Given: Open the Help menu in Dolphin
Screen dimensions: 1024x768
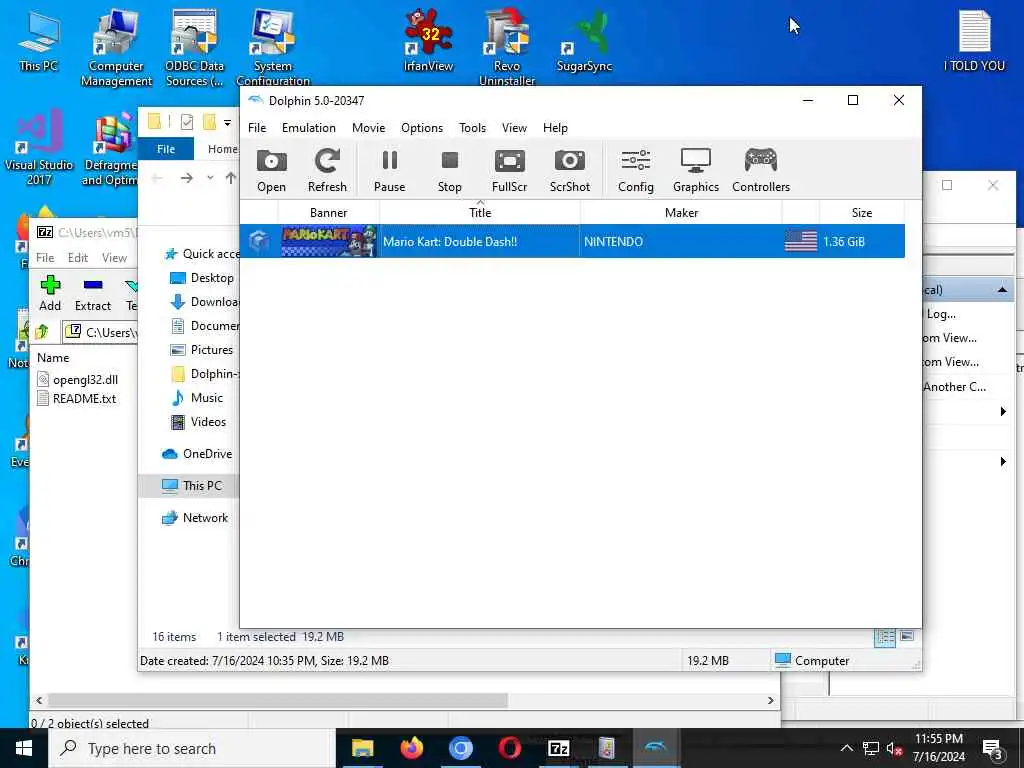Looking at the screenshot, I should [555, 128].
